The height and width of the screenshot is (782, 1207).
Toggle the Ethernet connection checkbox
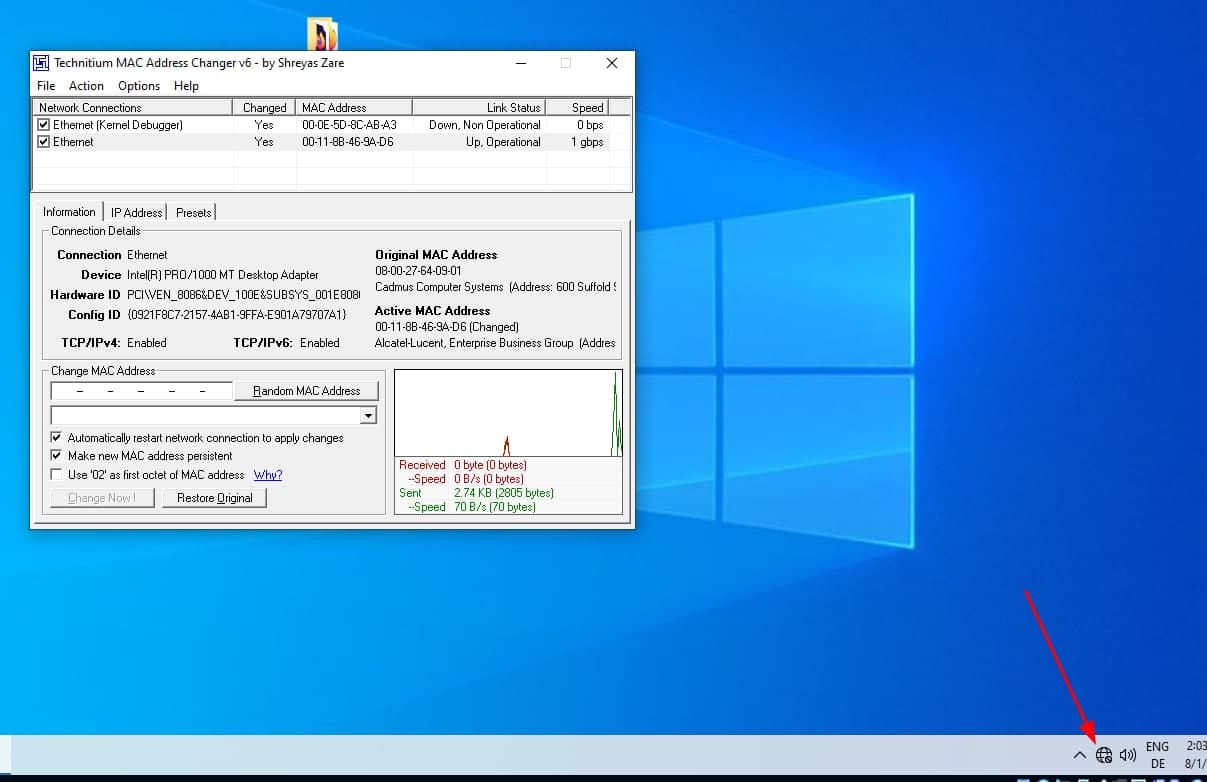[x=43, y=142]
